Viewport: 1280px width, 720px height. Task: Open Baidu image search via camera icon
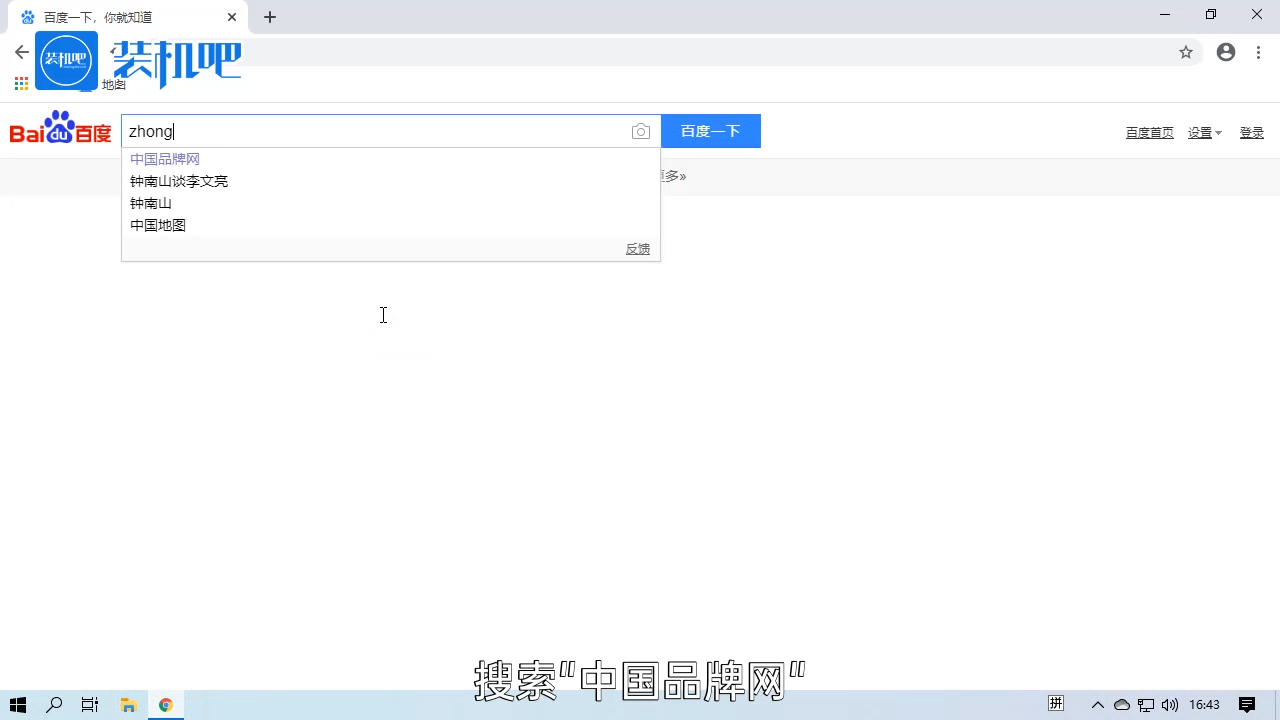[x=641, y=131]
